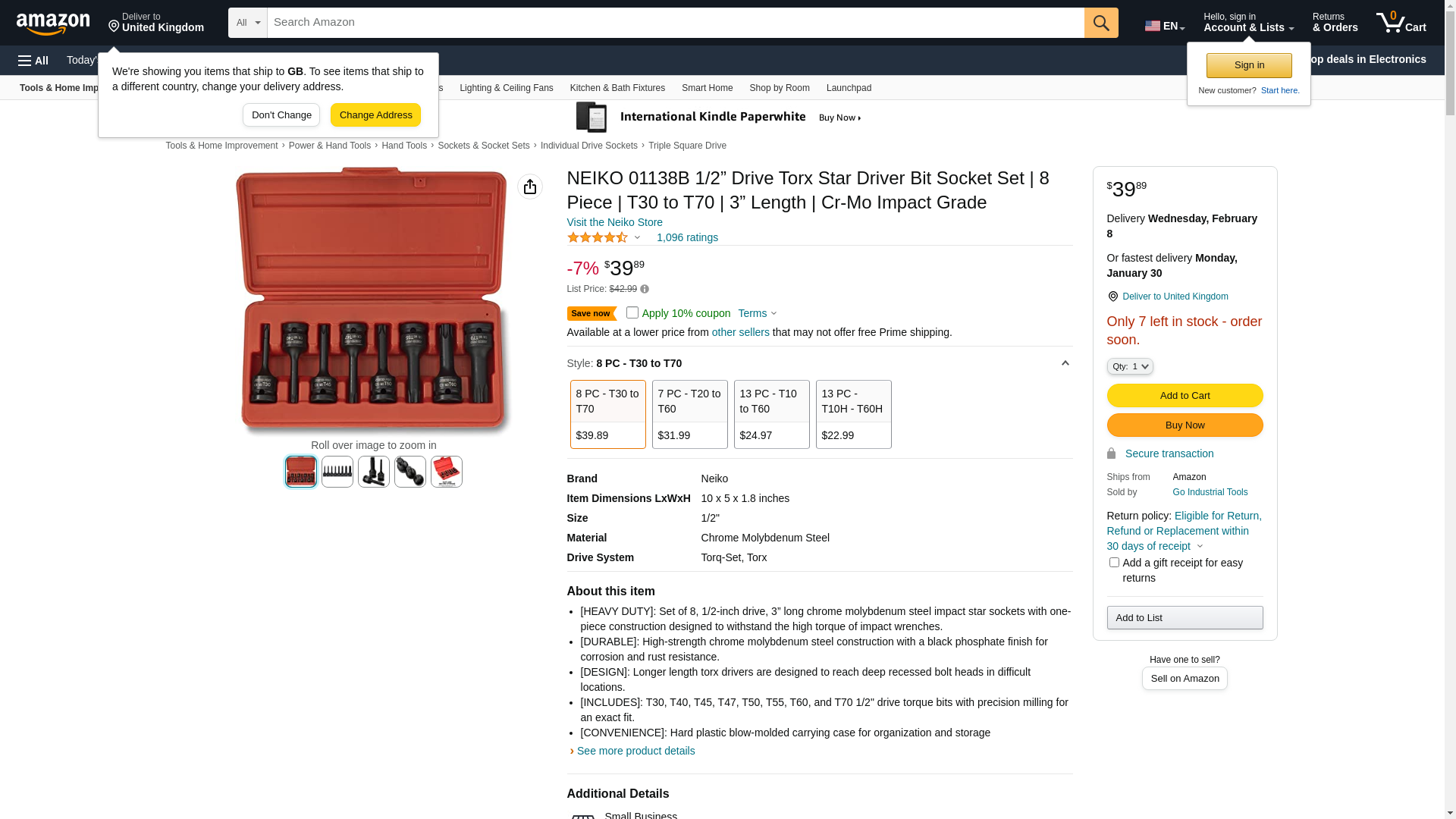Click the list price info icon

645,289
